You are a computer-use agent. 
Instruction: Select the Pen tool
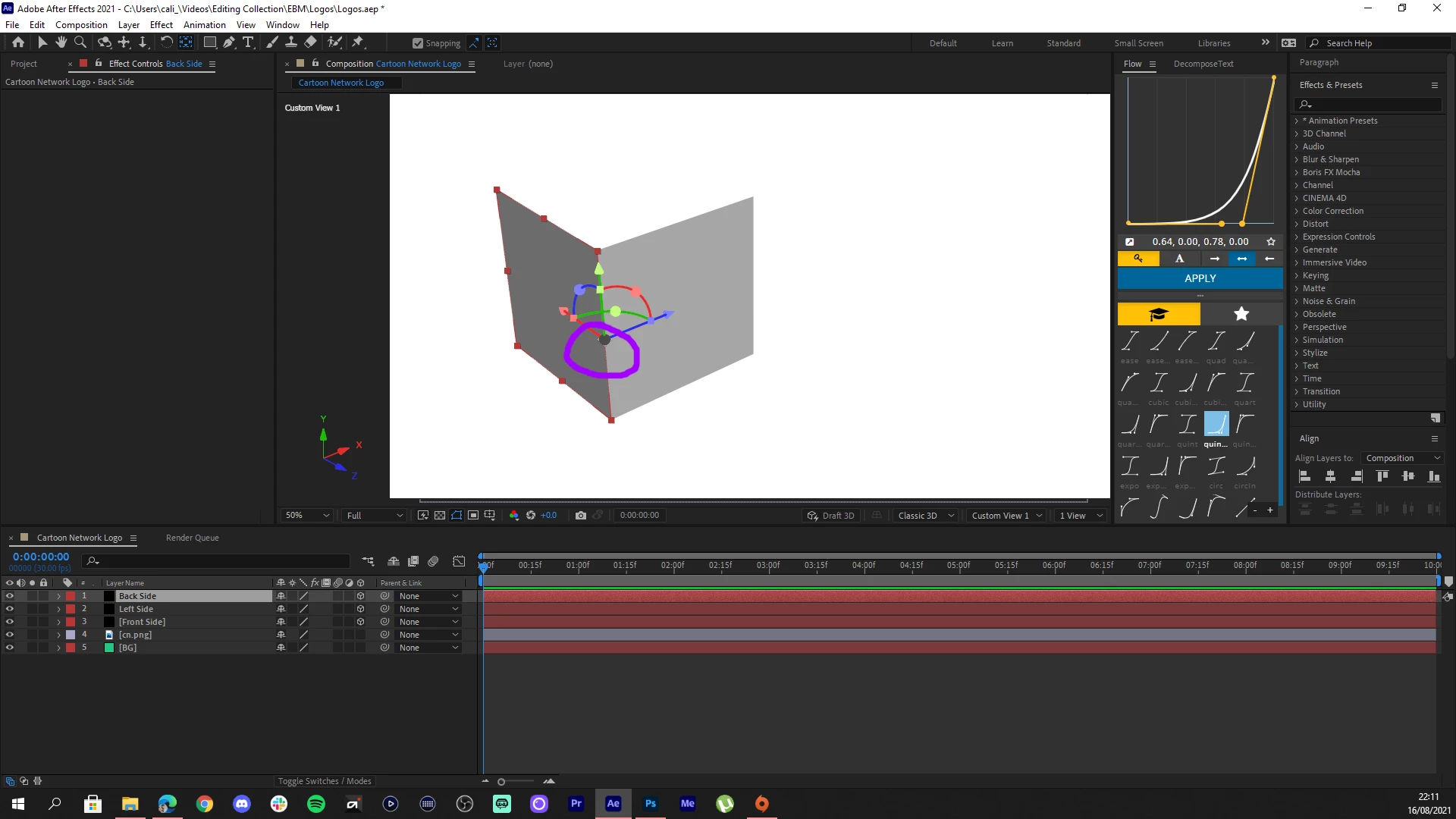(228, 42)
